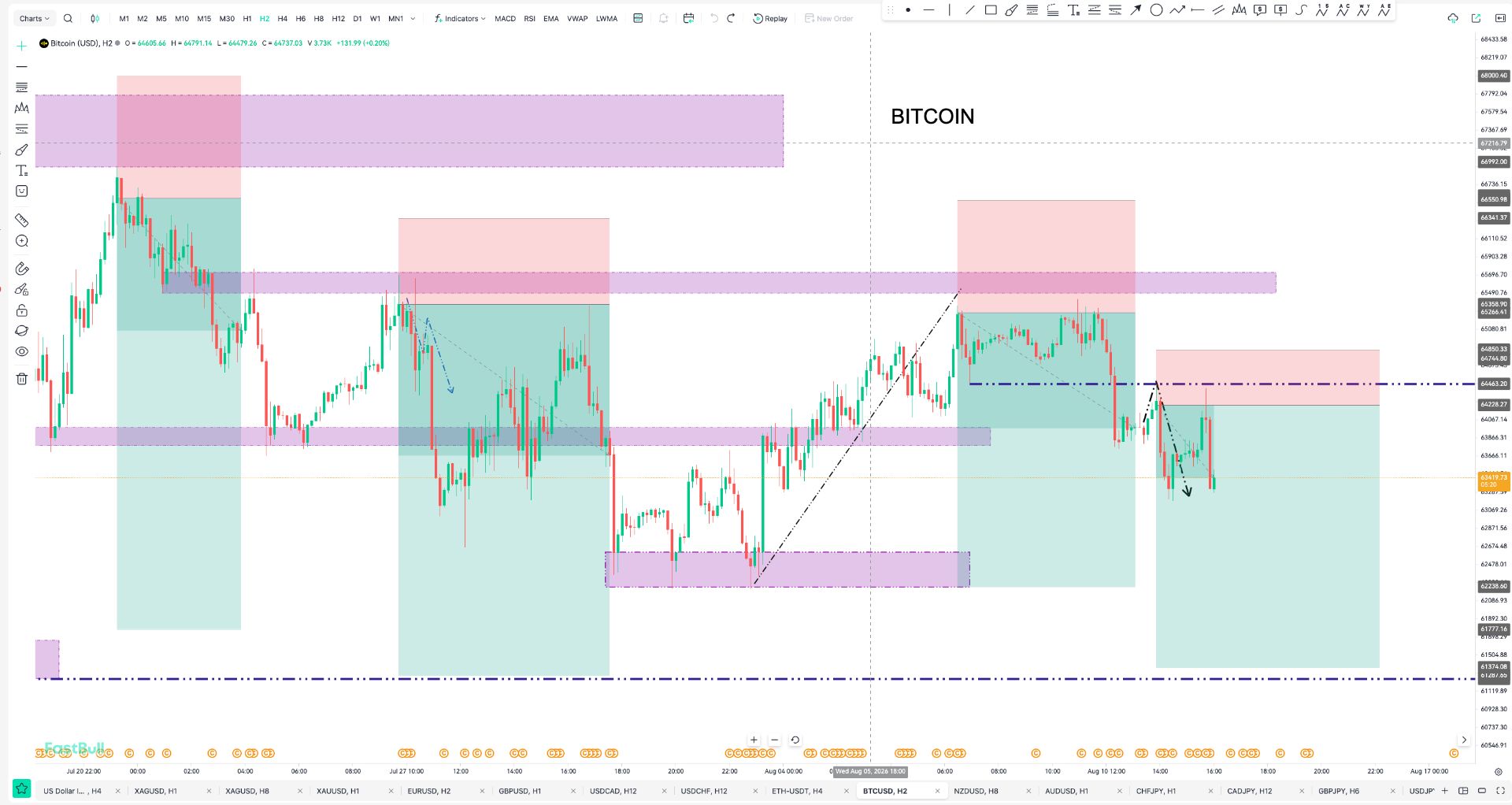Toggle drawings visibility eye icon

[22, 351]
